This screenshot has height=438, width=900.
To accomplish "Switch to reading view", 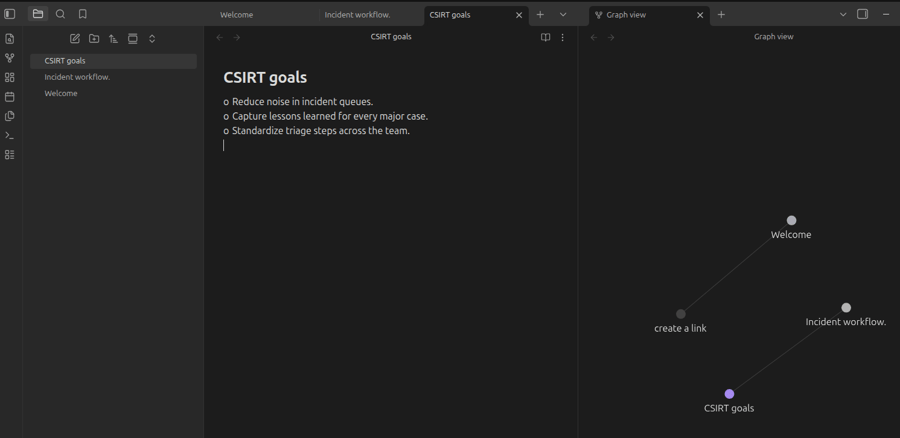I will pyautogui.click(x=546, y=37).
